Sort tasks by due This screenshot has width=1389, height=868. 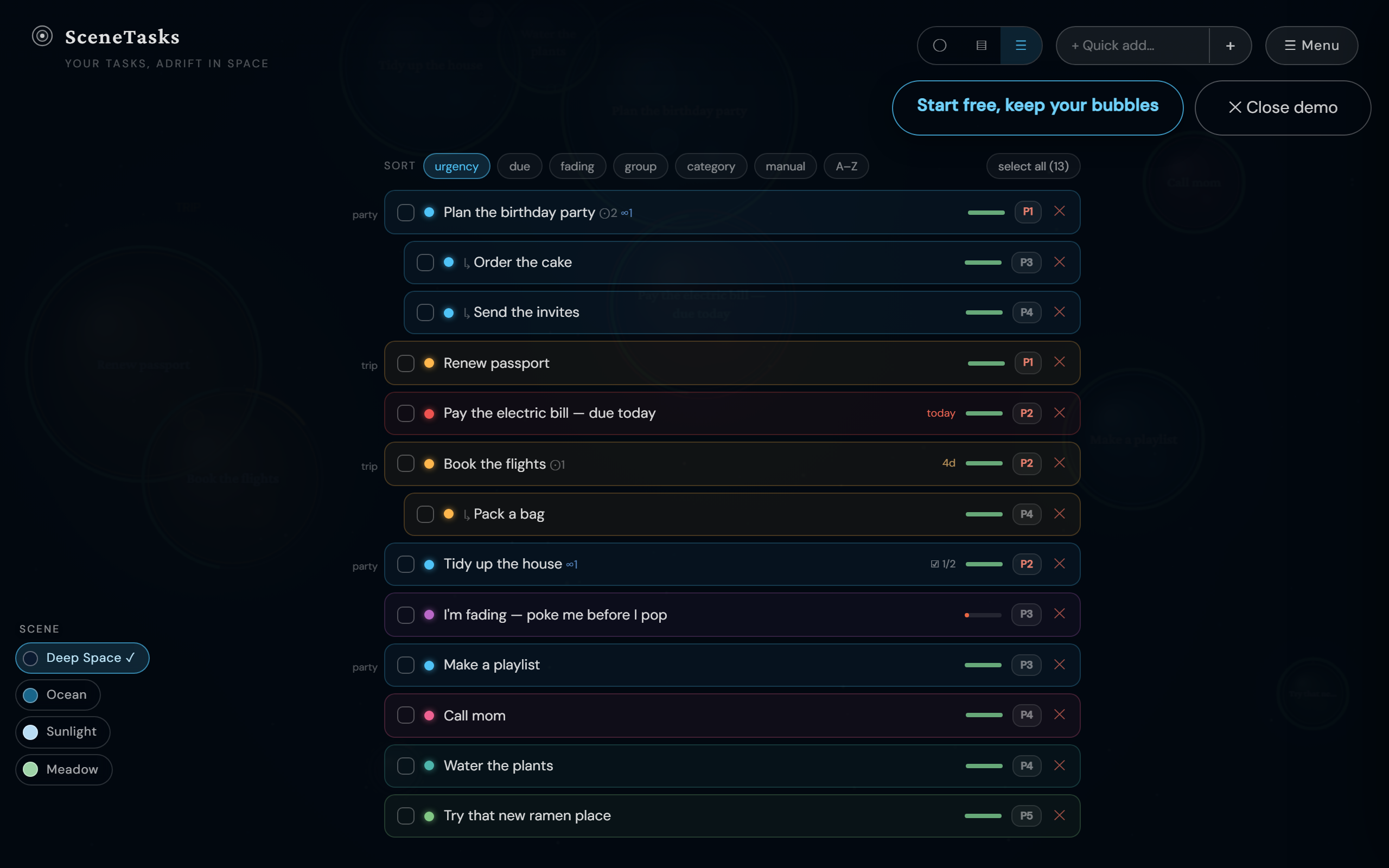[x=519, y=167]
